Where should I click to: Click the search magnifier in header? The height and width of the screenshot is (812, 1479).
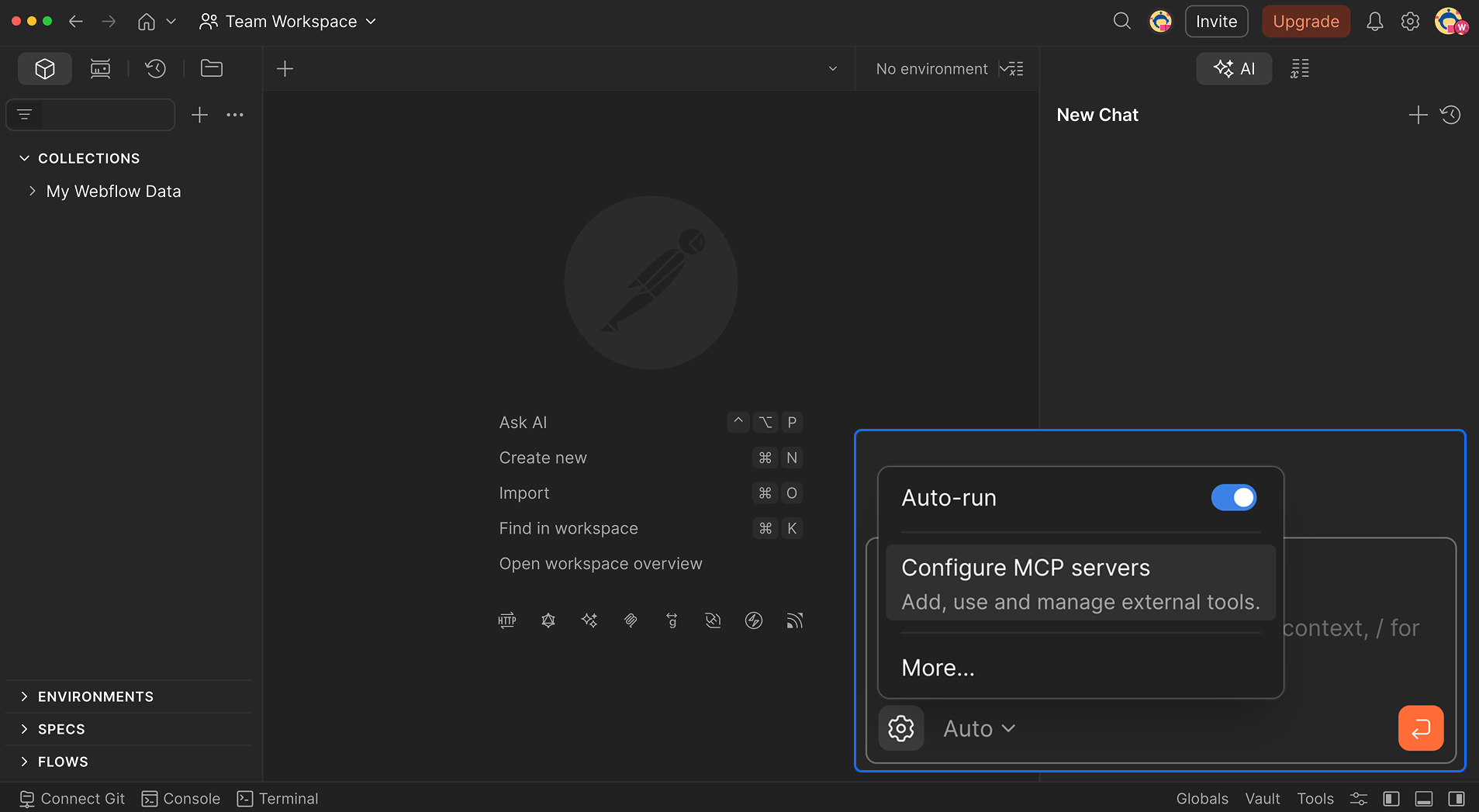point(1121,21)
